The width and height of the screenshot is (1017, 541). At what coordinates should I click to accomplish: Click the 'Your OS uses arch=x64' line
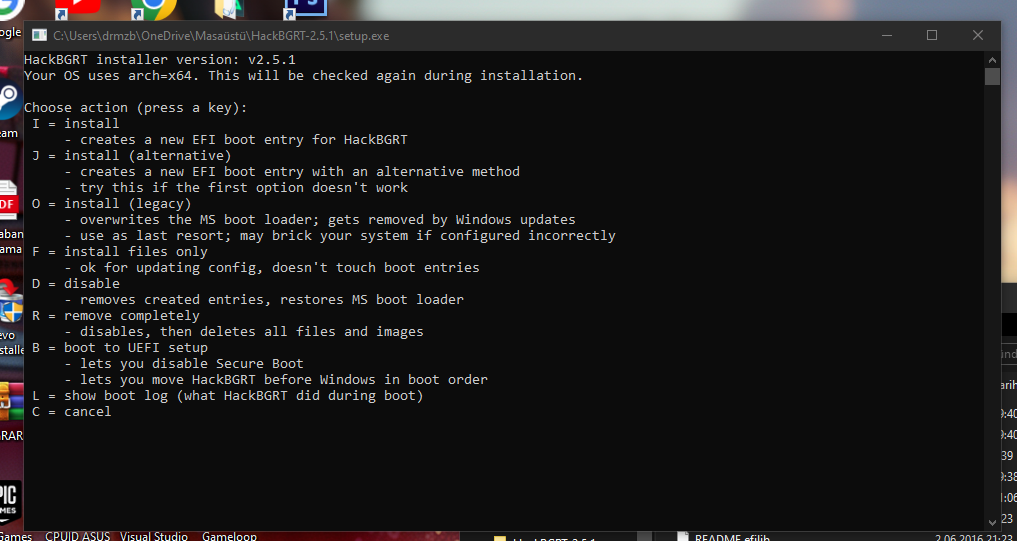pyautogui.click(x=304, y=75)
